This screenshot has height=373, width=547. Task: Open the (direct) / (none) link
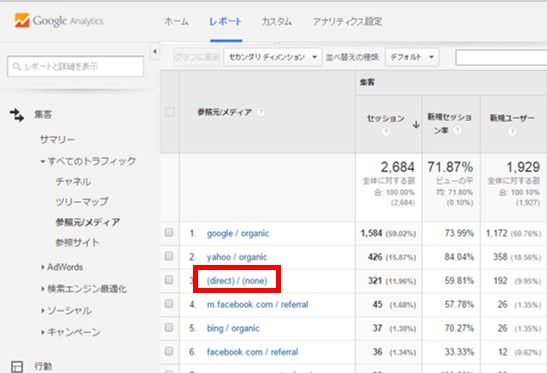pyautogui.click(x=237, y=281)
